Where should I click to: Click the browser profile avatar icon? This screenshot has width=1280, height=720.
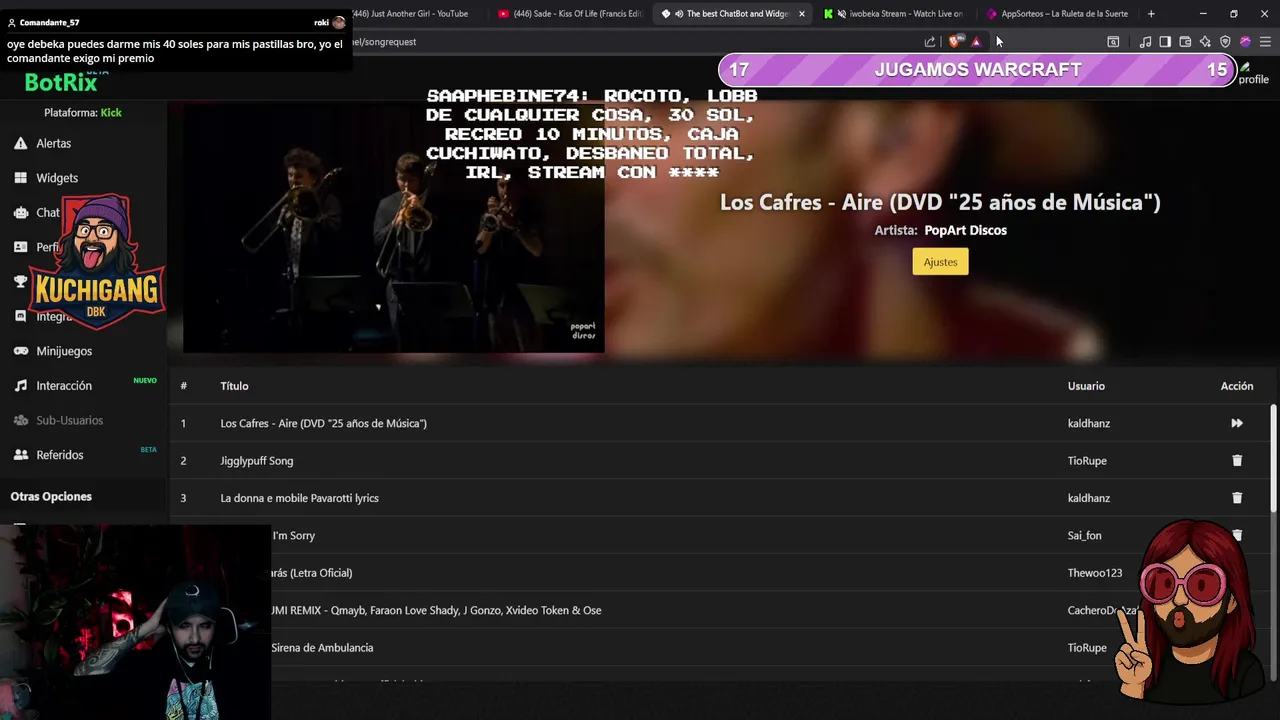(x=1245, y=42)
